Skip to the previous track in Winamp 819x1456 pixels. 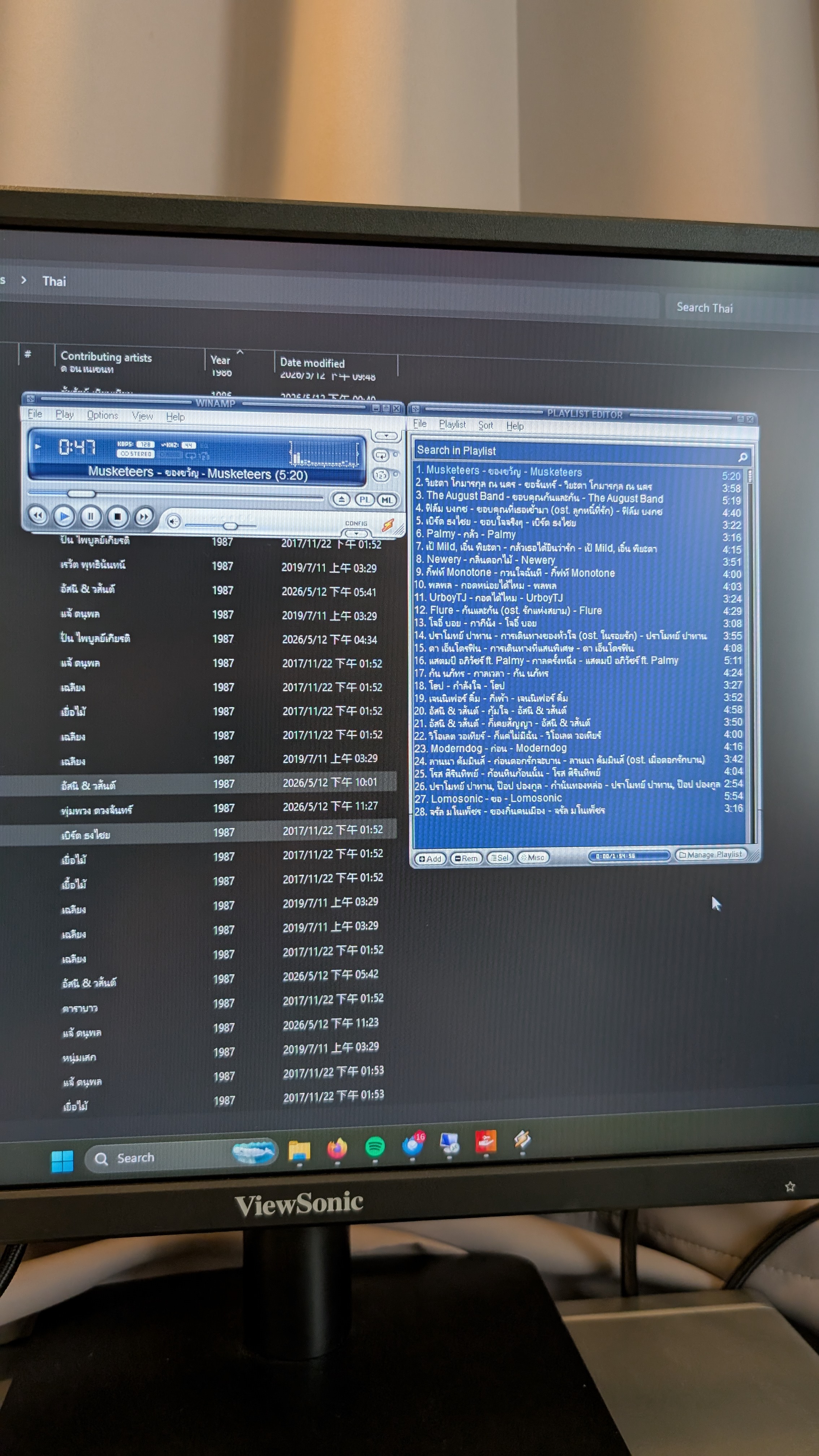click(x=38, y=515)
